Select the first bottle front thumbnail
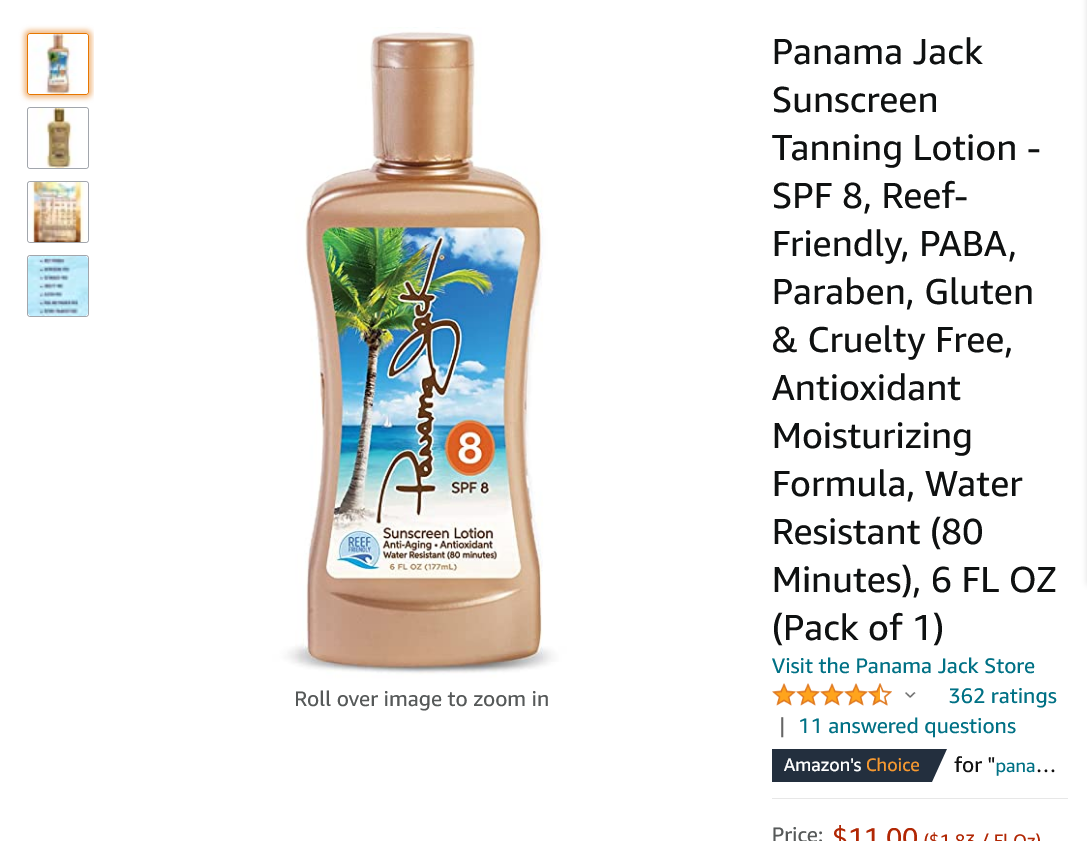The width and height of the screenshot is (1087, 841). click(x=58, y=64)
